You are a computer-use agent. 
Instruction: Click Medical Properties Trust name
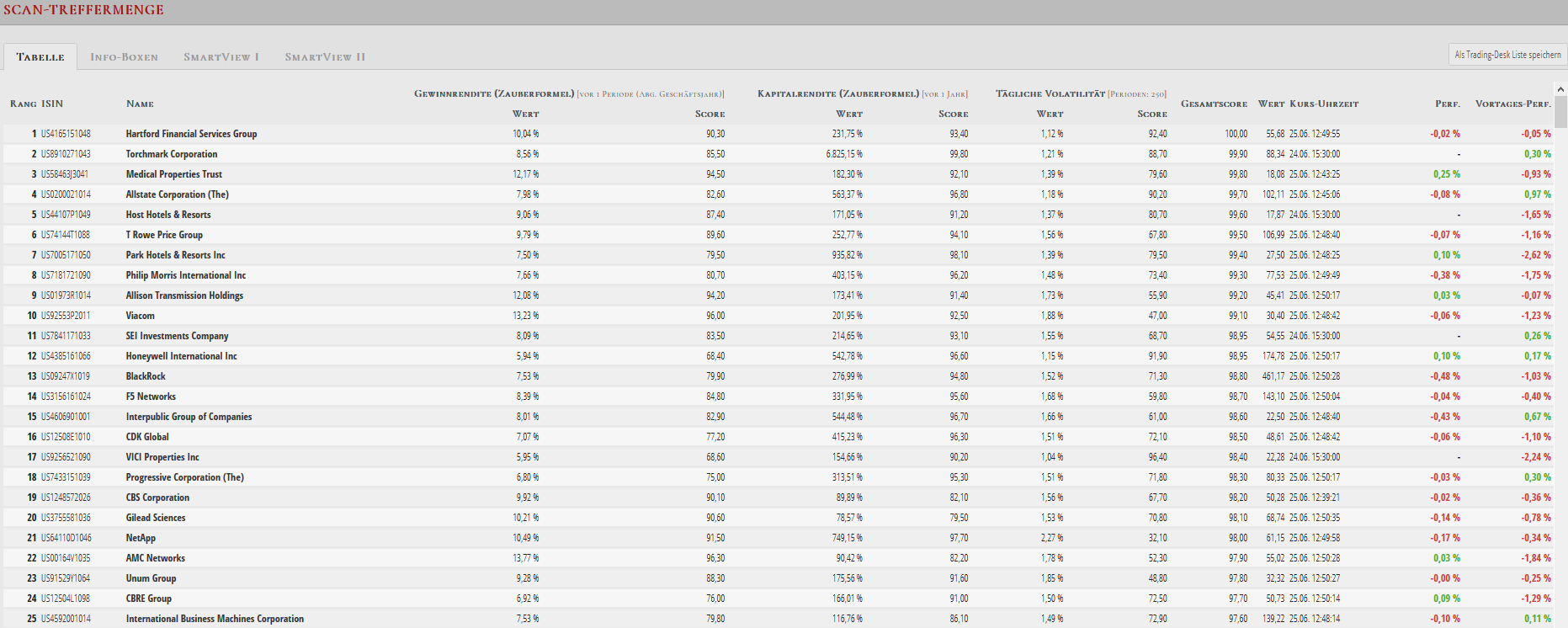[174, 174]
